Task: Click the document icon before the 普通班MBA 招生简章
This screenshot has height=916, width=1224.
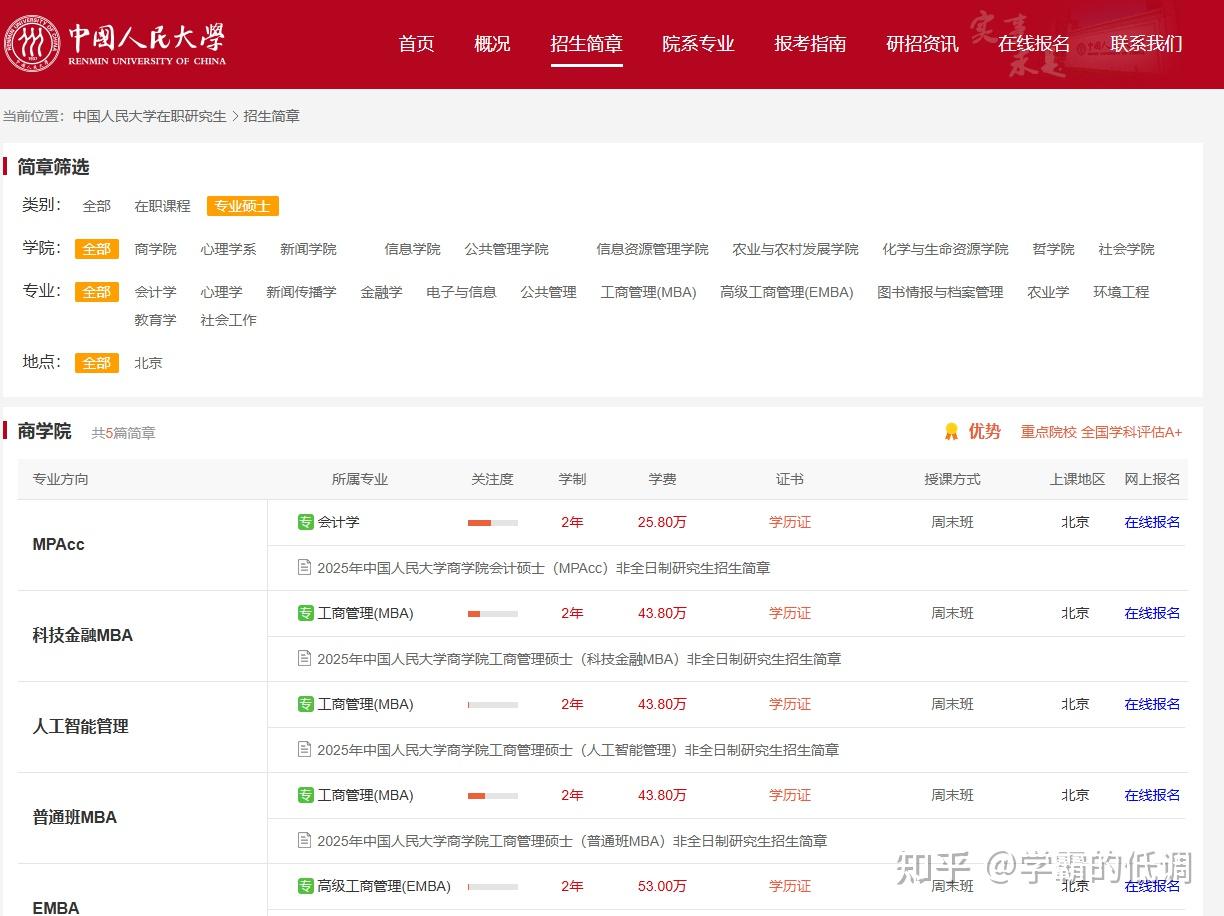Action: pyautogui.click(x=305, y=840)
